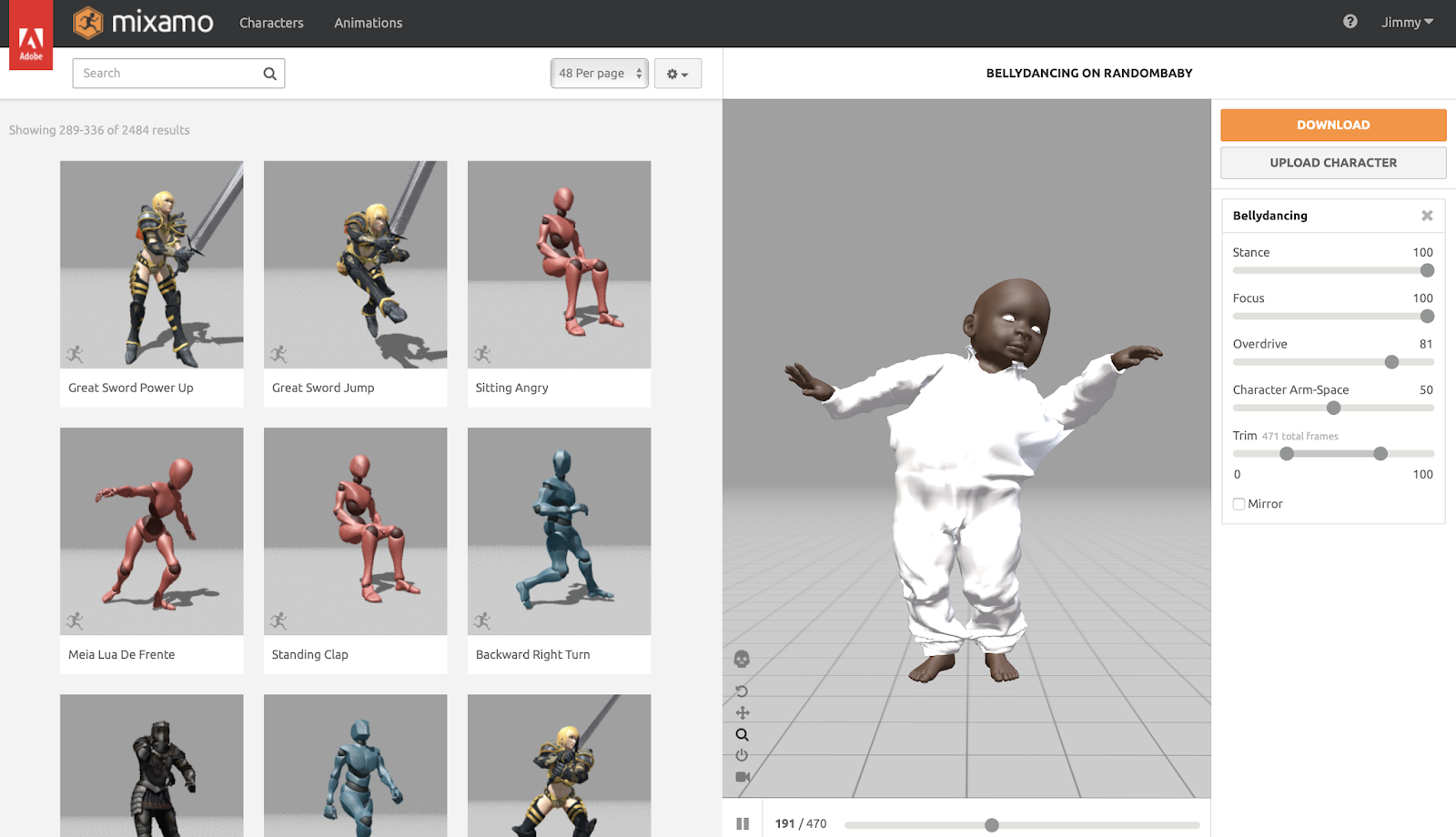Select the bottom-row sword warrior thumbnail
Screen dimensions: 1456x837
pyautogui.click(x=560, y=766)
